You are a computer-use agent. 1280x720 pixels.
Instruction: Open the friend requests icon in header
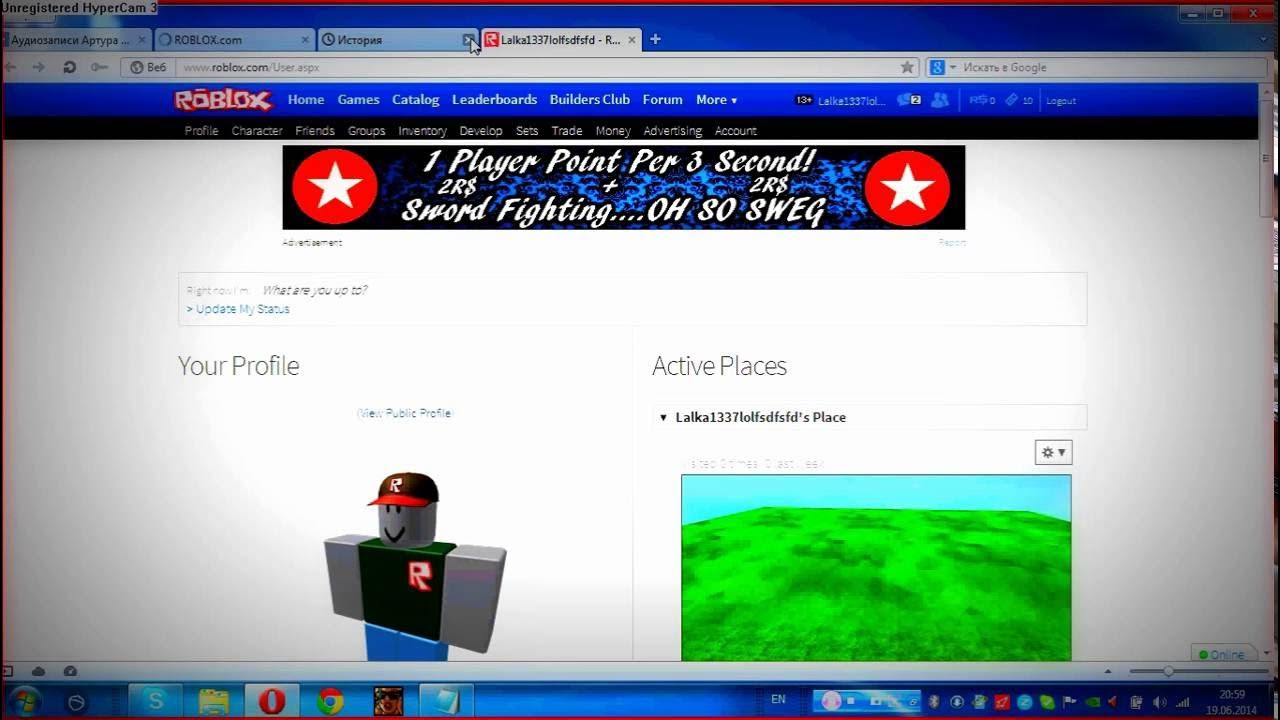[939, 100]
